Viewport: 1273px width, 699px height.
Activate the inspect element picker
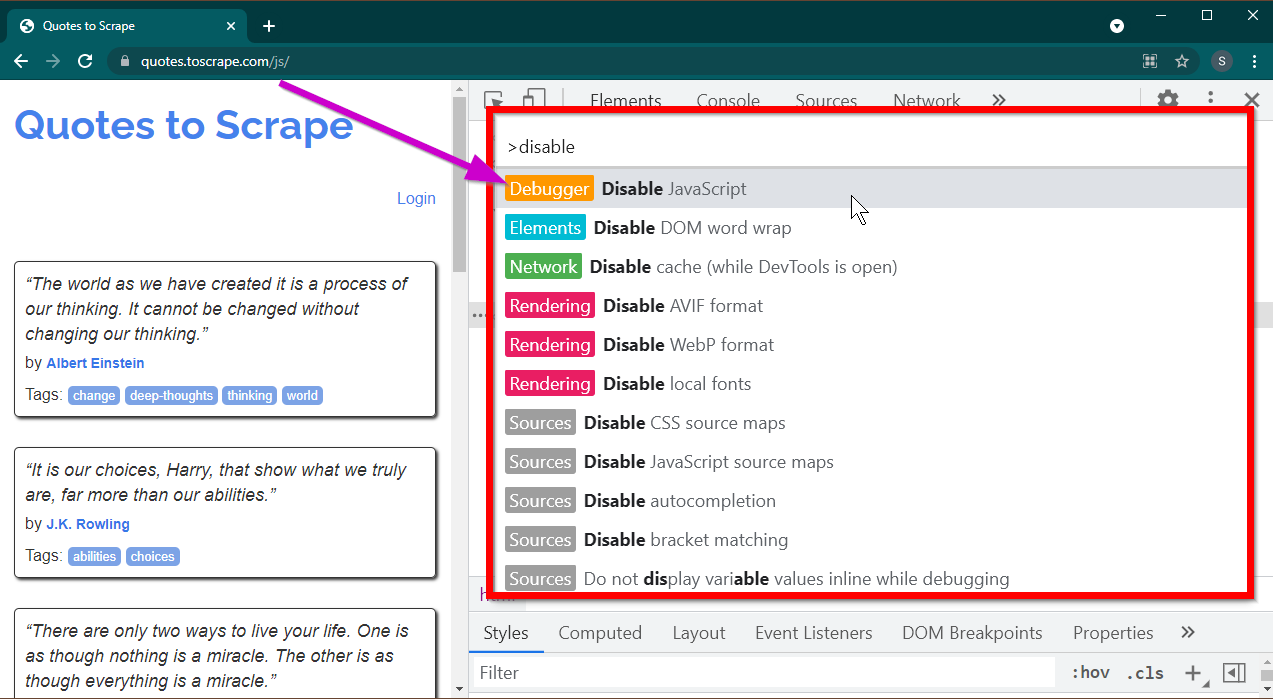pyautogui.click(x=494, y=99)
